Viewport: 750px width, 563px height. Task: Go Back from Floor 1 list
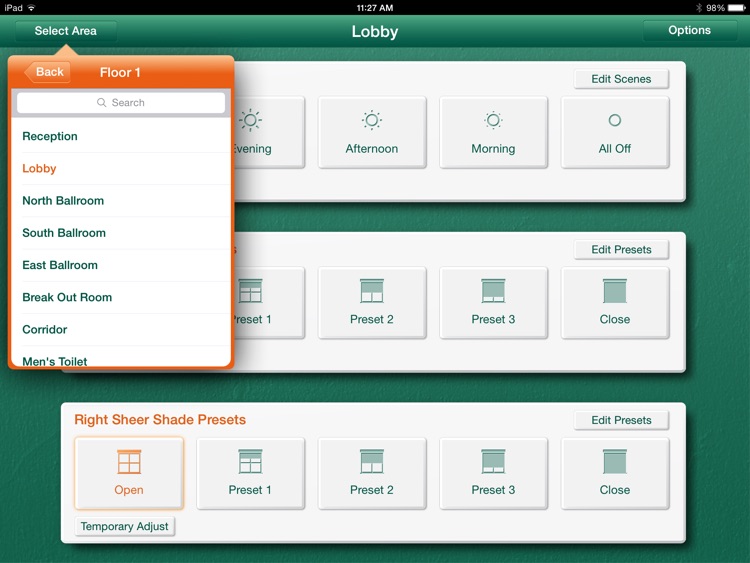[x=48, y=72]
